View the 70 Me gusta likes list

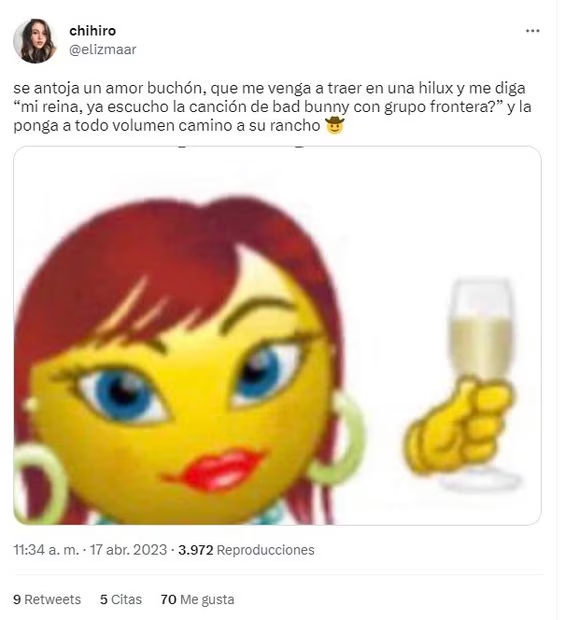pos(197,599)
